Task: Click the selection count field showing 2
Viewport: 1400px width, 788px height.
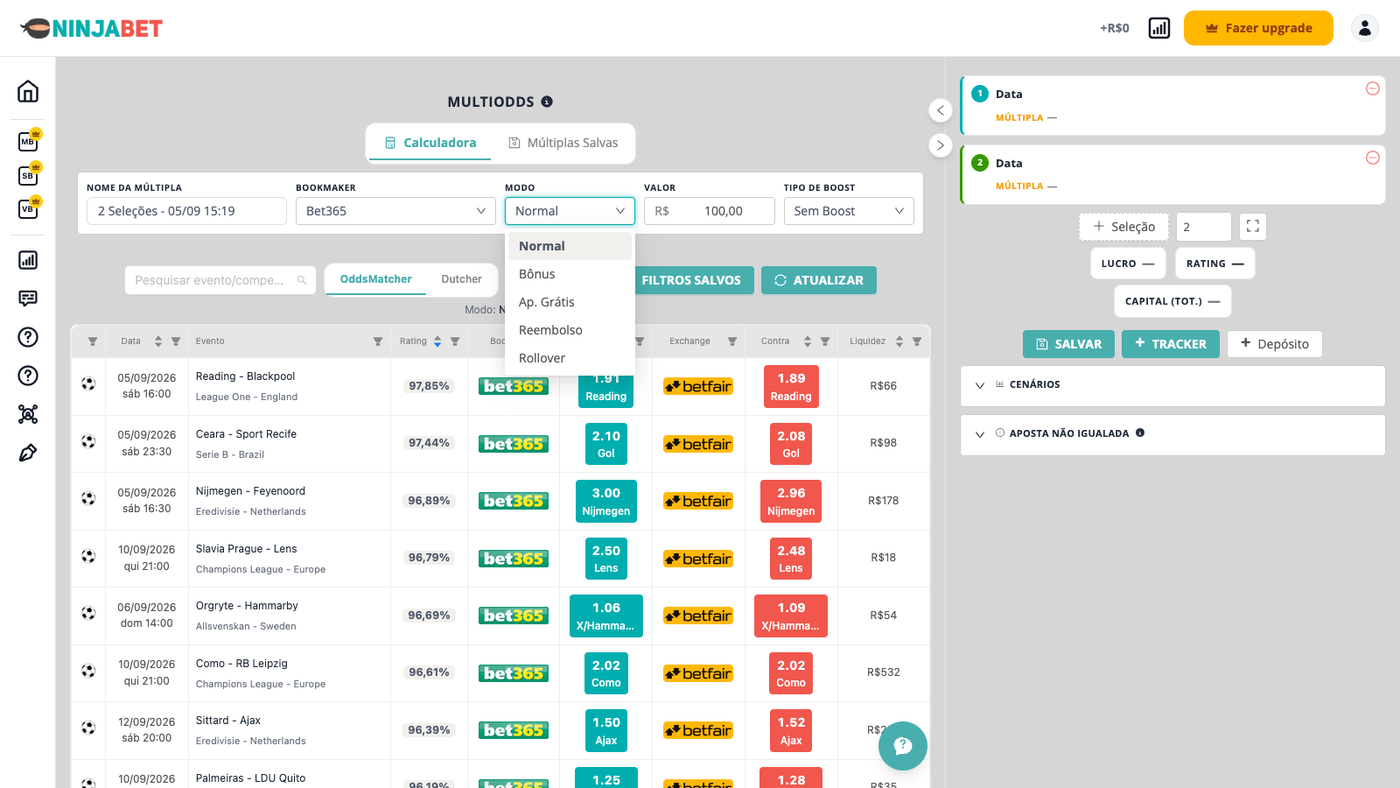Action: pos(1204,227)
